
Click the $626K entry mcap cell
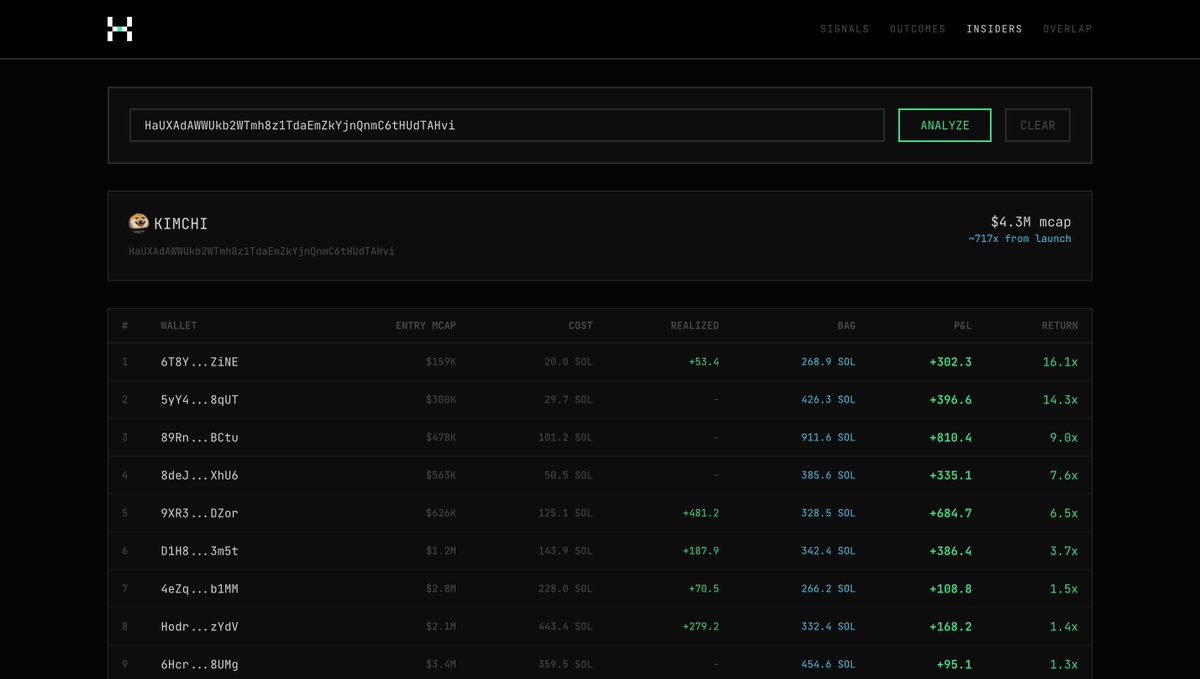click(441, 513)
